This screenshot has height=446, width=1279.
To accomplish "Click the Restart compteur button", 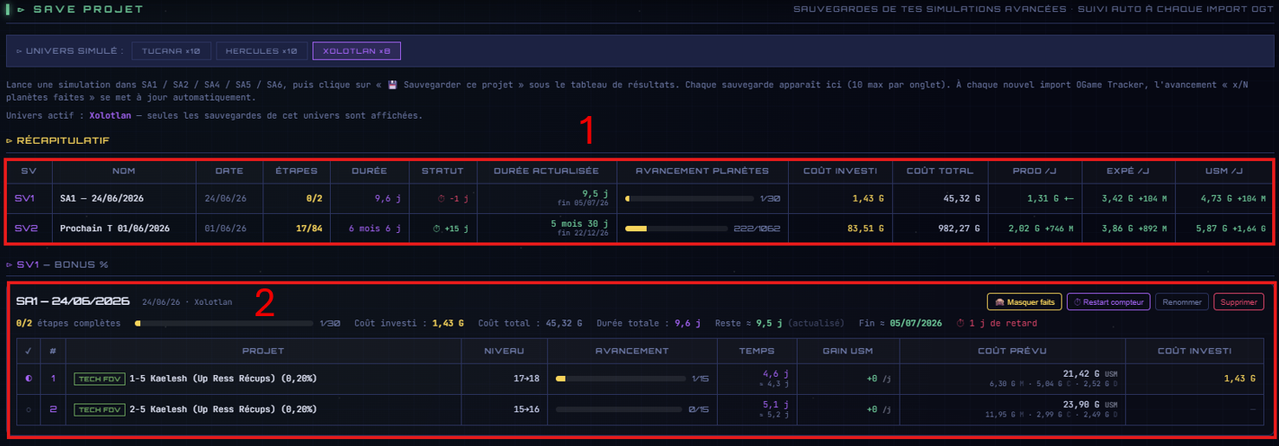I will point(1107,301).
